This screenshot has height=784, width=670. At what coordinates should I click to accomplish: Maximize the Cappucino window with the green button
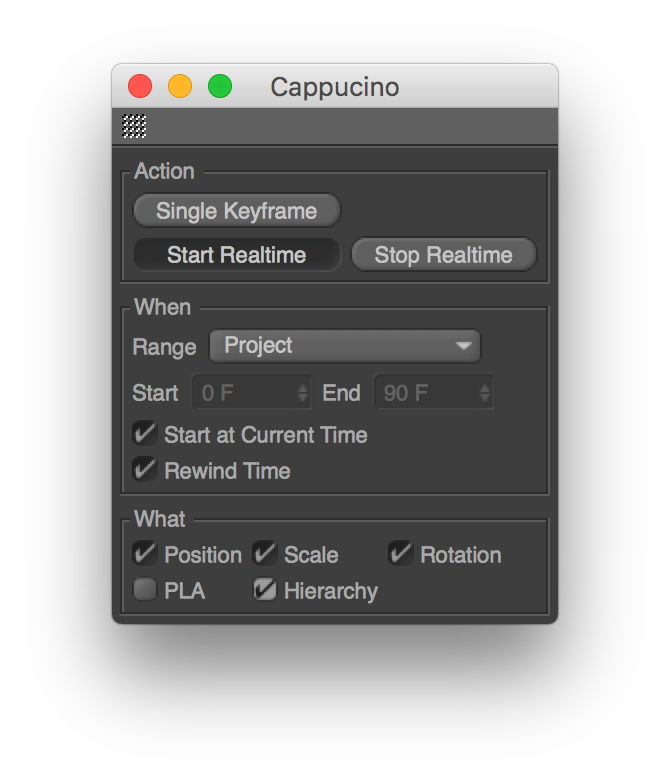(x=220, y=86)
